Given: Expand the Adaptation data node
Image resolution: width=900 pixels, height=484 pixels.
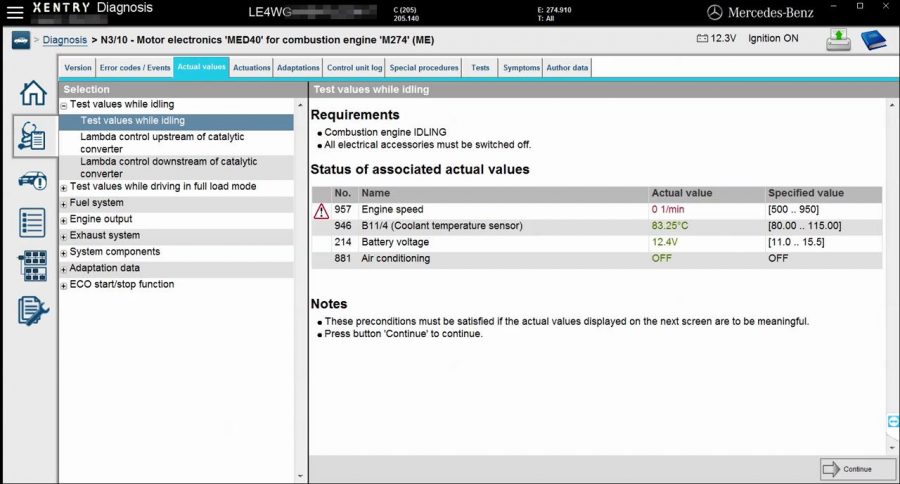Looking at the screenshot, I should (x=64, y=269).
